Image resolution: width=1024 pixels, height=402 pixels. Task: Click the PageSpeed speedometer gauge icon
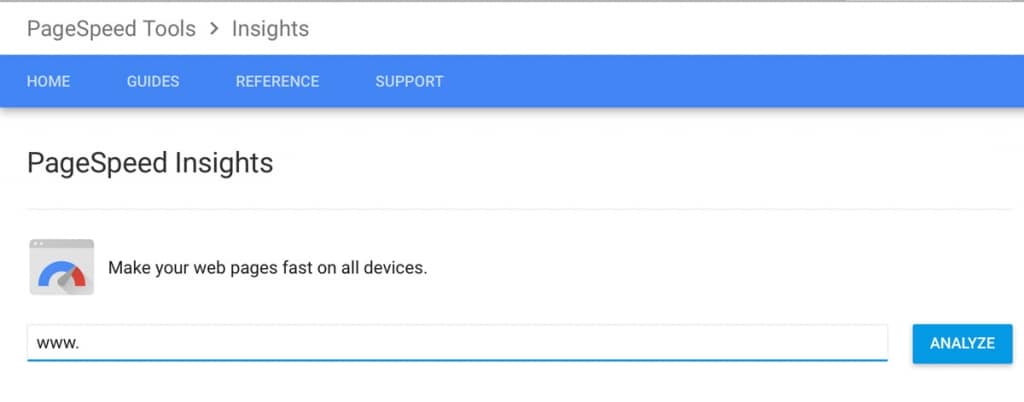click(61, 267)
